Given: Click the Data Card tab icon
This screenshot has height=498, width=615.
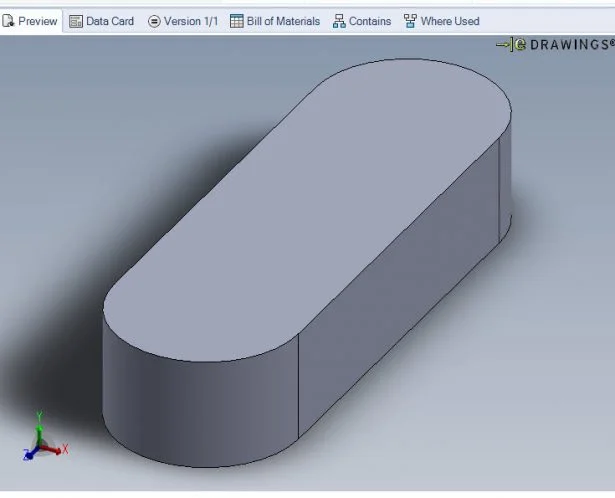Looking at the screenshot, I should pyautogui.click(x=76, y=21).
